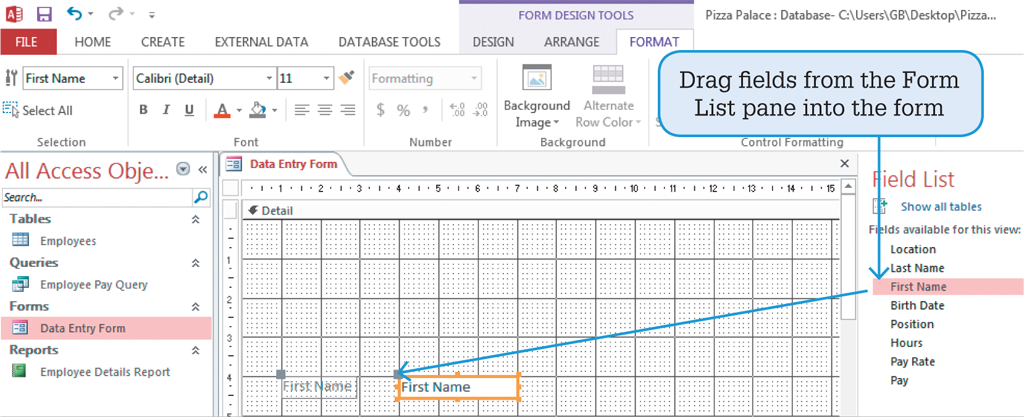
Task: Click the Background Image button
Action: 537,96
